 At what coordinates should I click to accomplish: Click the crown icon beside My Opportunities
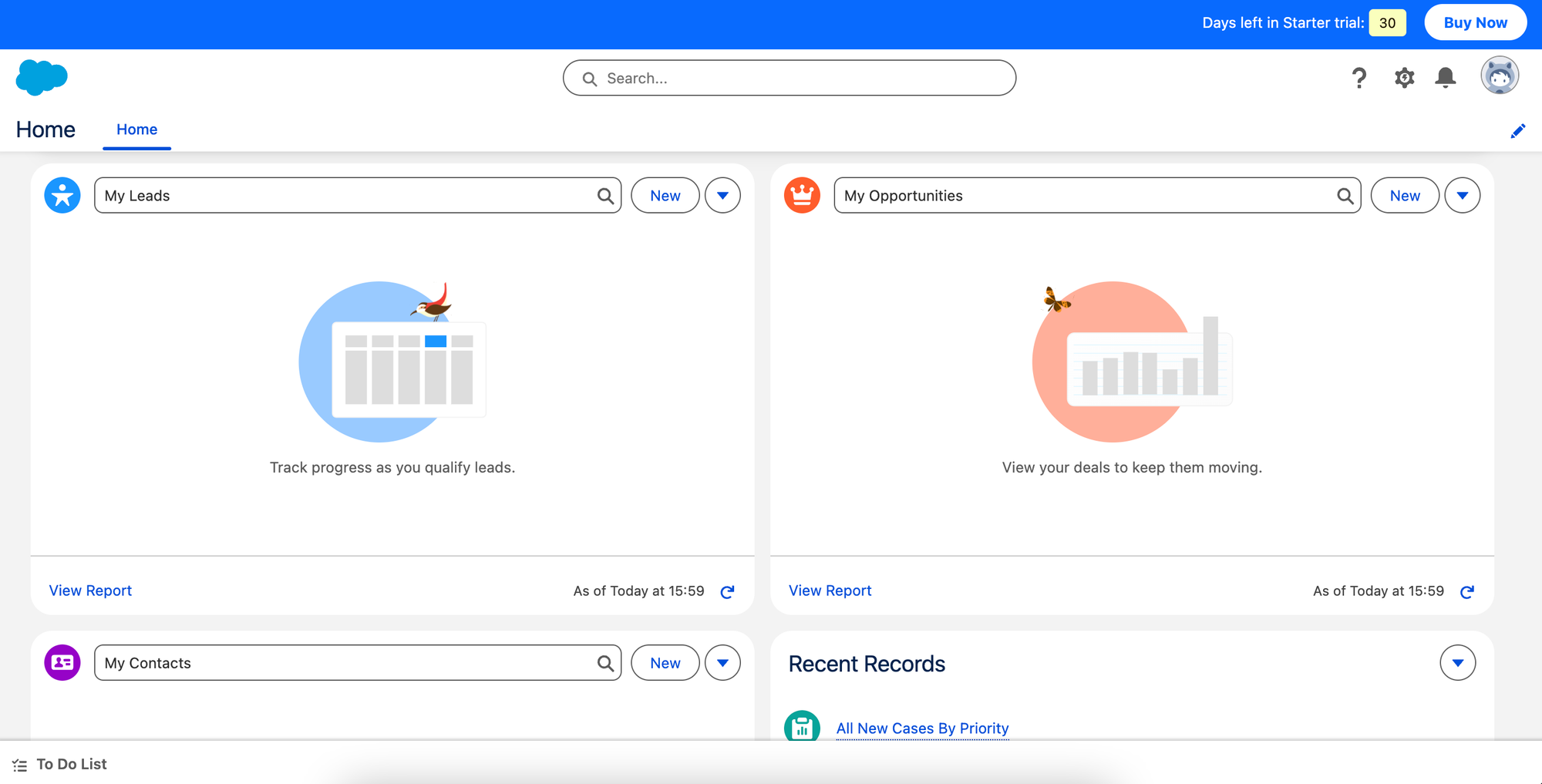pyautogui.click(x=801, y=195)
